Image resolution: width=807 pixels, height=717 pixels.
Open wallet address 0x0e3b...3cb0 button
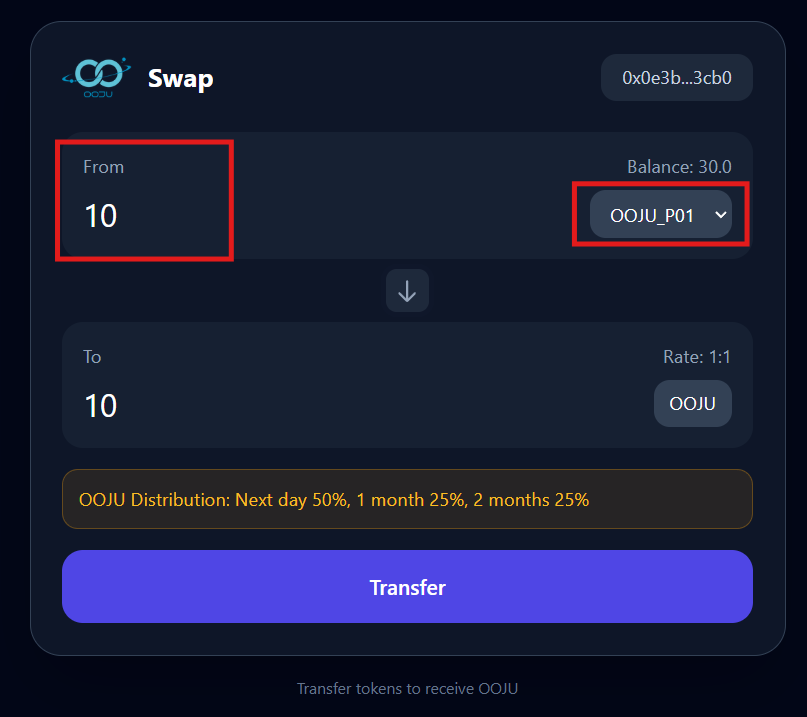coord(676,78)
